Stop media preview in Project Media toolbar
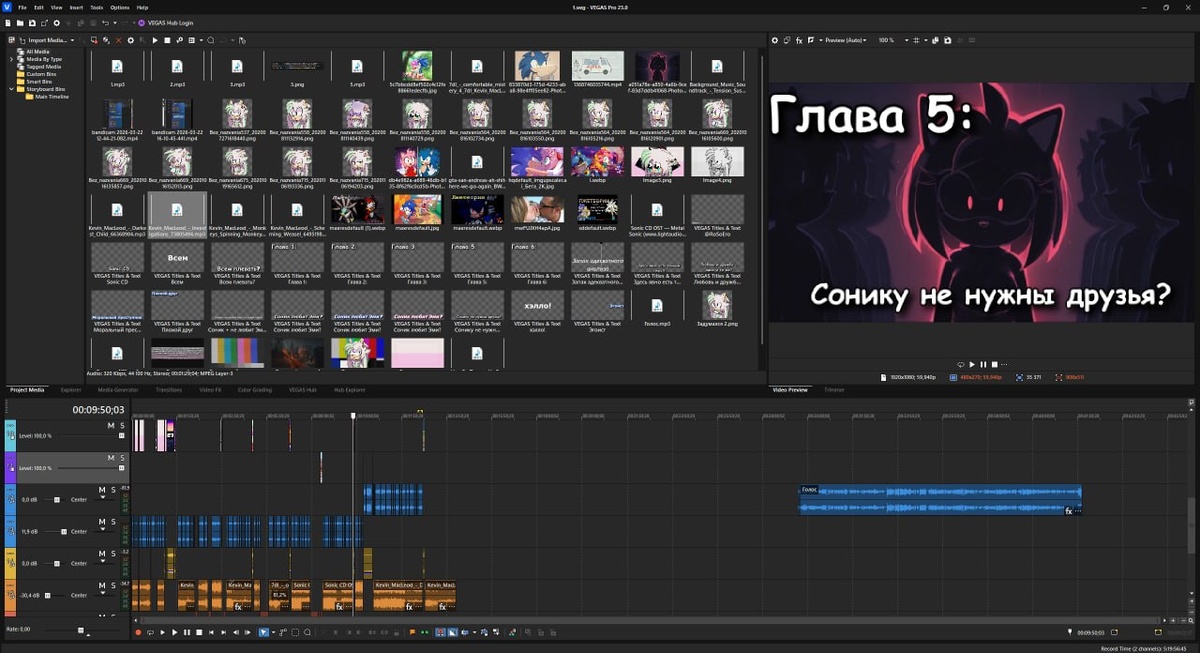The height and width of the screenshot is (653, 1200). coord(167,40)
